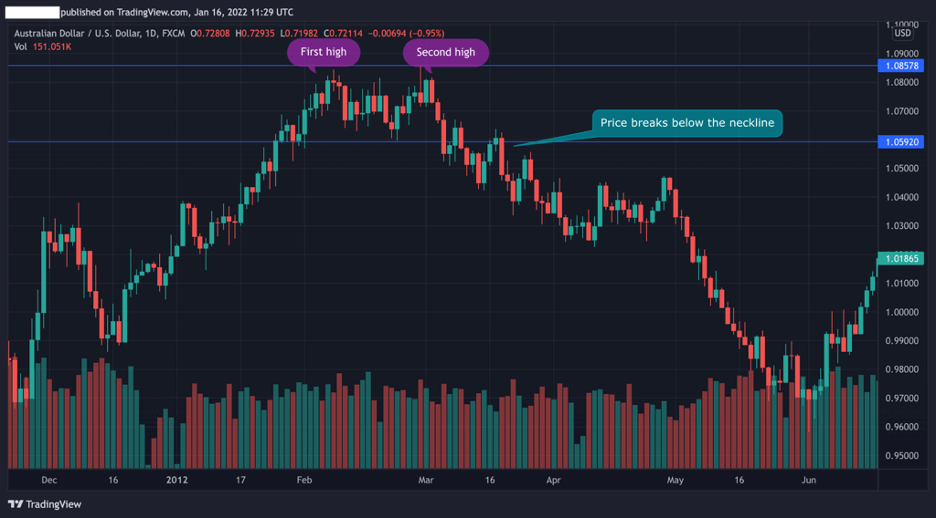Click 'Price breaks below the neckline' callout
The image size is (936, 518).
click(686, 123)
